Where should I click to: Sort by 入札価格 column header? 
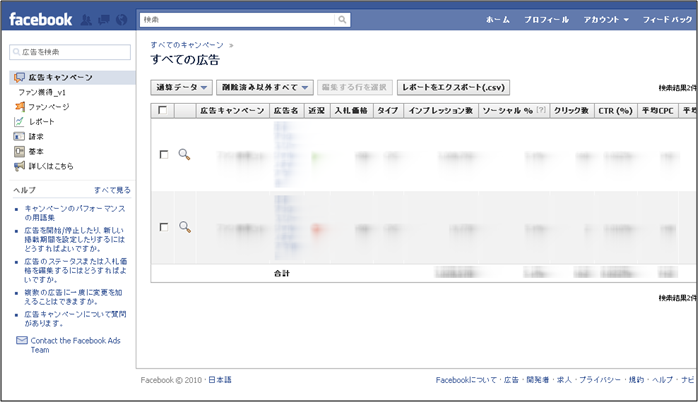coord(351,110)
